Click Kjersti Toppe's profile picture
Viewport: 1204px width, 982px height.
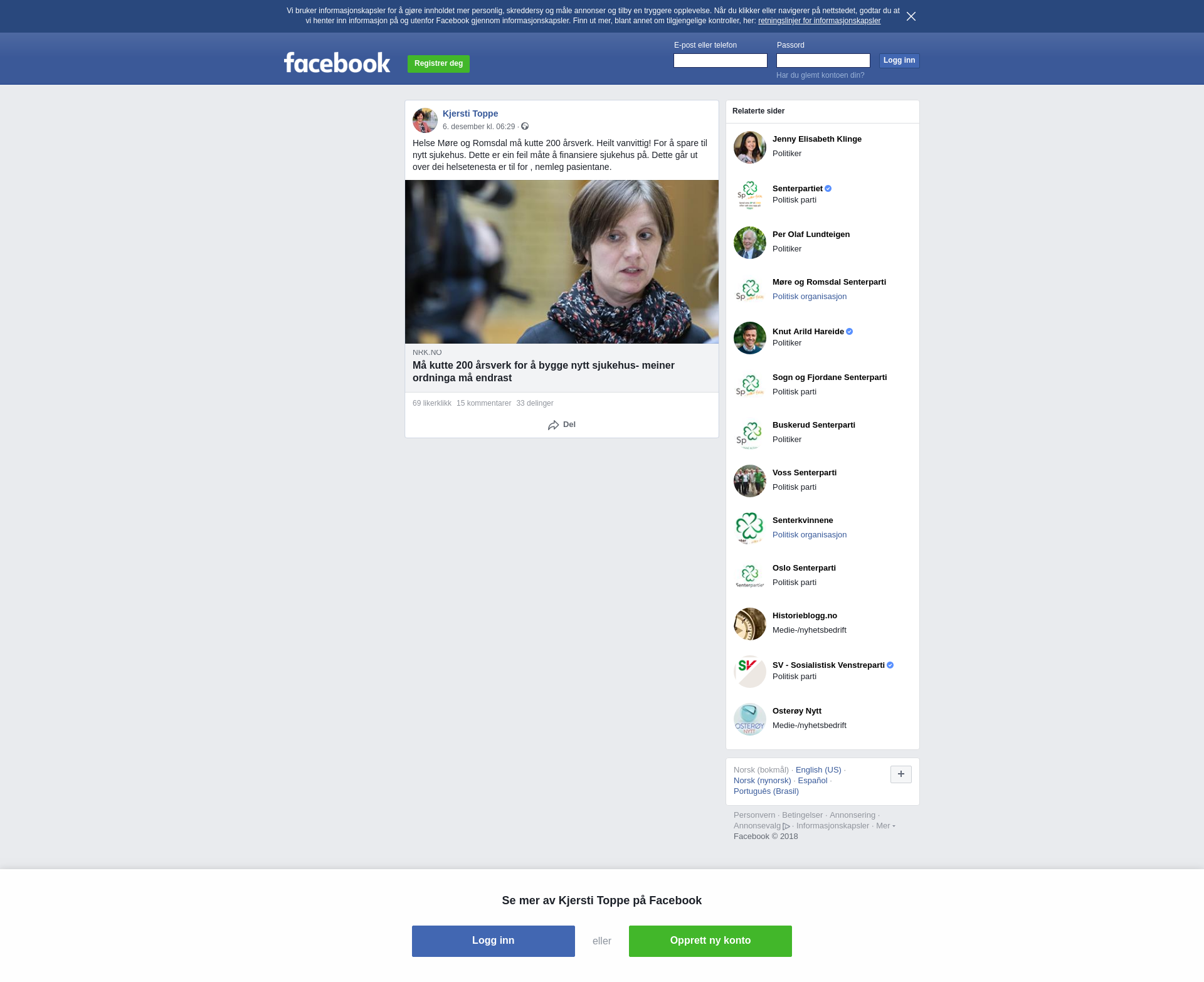(425, 120)
